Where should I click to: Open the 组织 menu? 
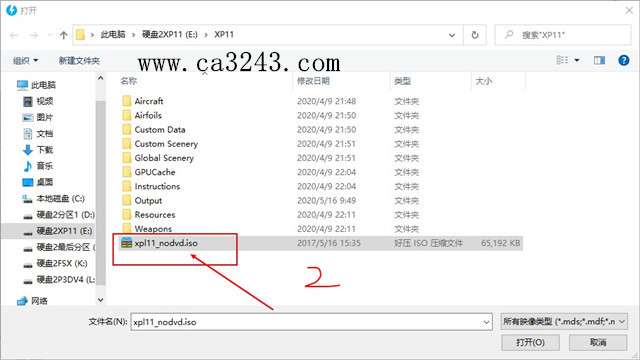point(25,61)
